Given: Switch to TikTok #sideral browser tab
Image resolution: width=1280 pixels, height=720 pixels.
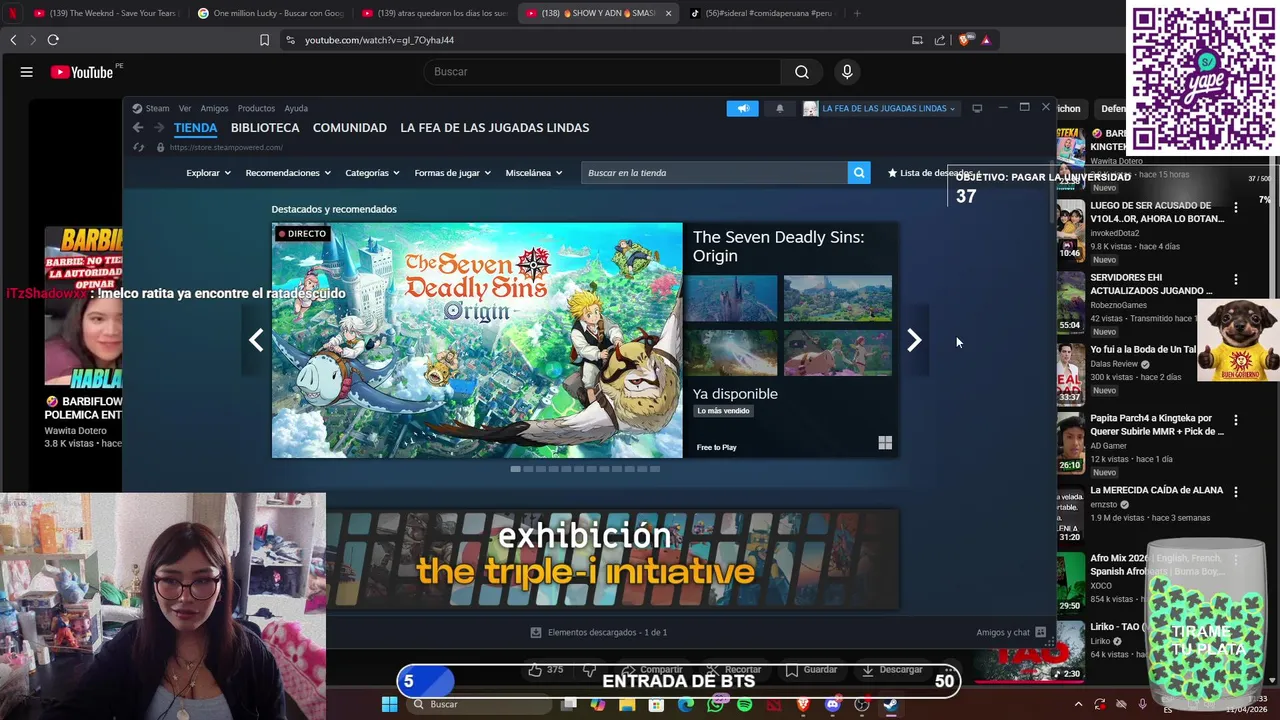Looking at the screenshot, I should click(762, 13).
